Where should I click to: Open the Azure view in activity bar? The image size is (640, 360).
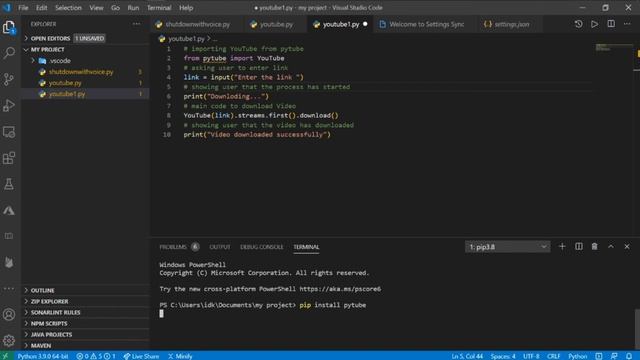[x=9, y=211]
